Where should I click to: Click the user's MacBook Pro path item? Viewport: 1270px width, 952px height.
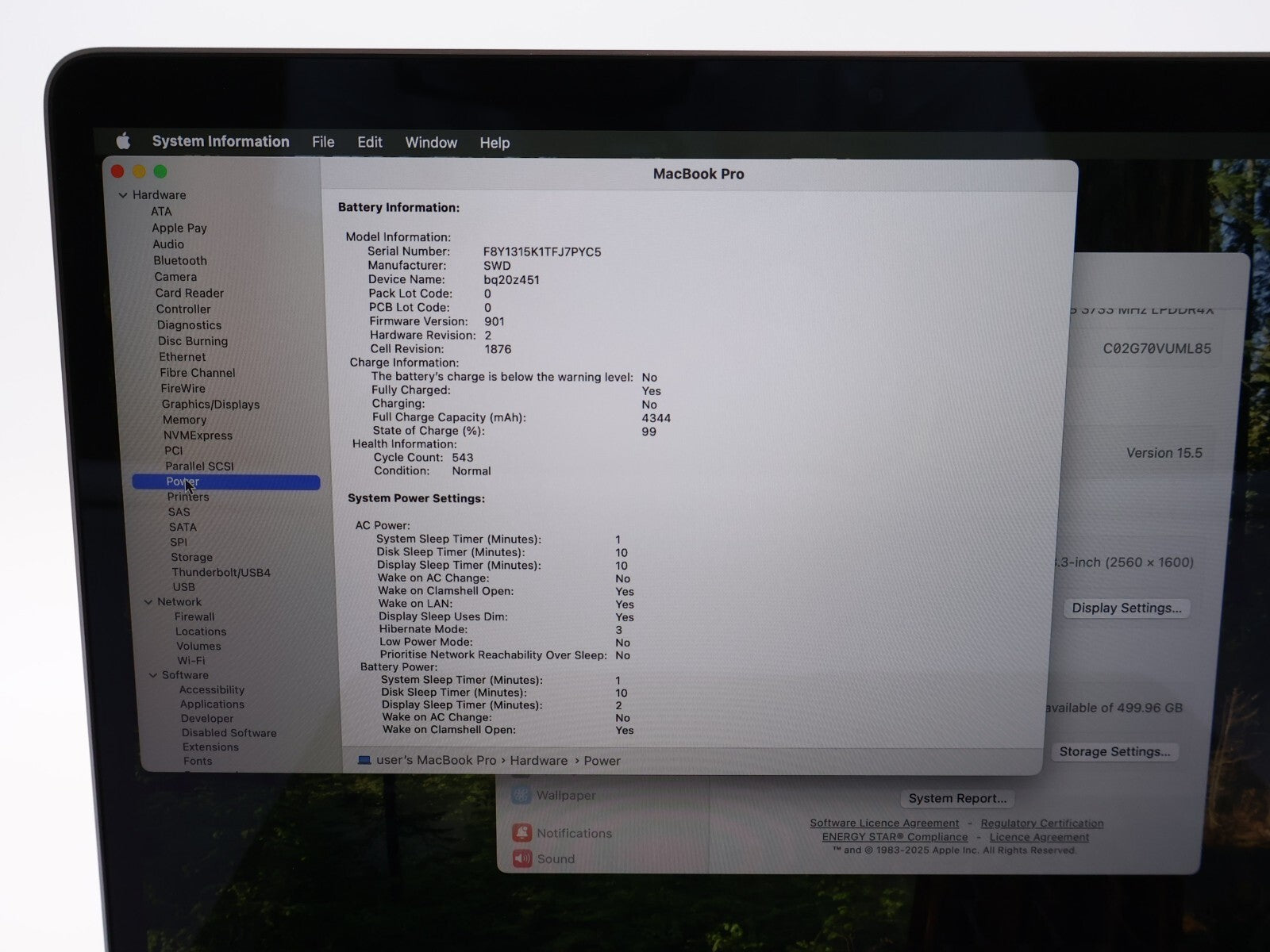[x=436, y=760]
